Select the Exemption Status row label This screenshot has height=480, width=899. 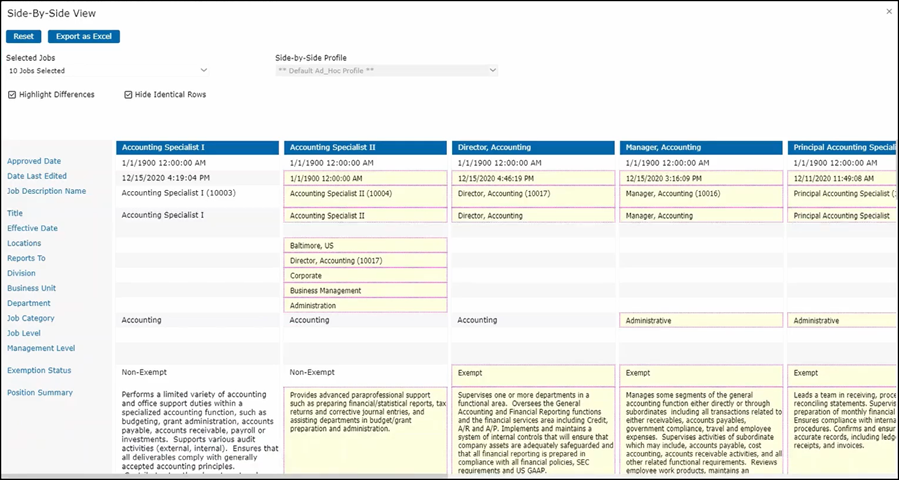tap(39, 371)
